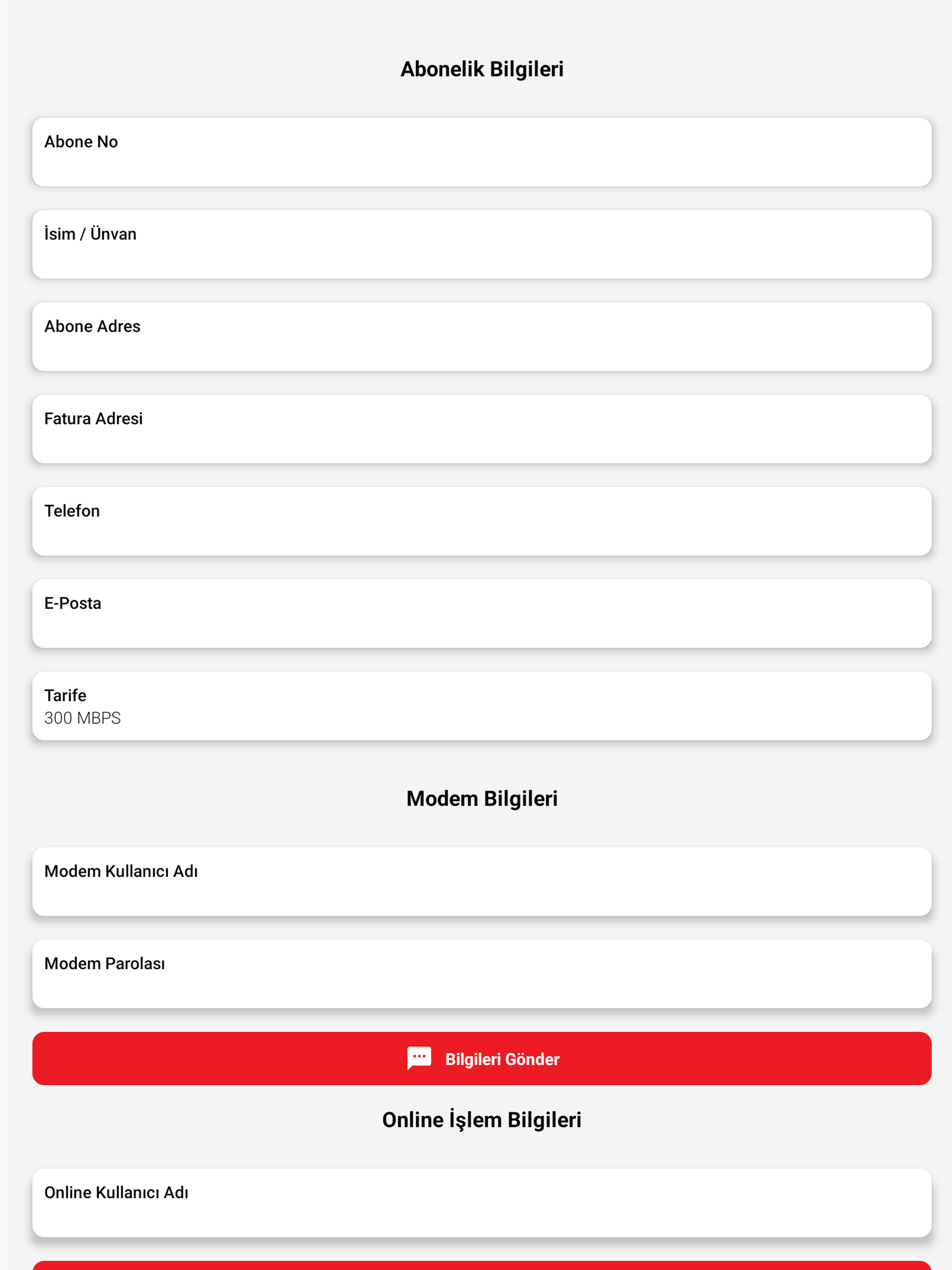
Task: Click the Modem Bilgileri section title
Action: [x=482, y=799]
